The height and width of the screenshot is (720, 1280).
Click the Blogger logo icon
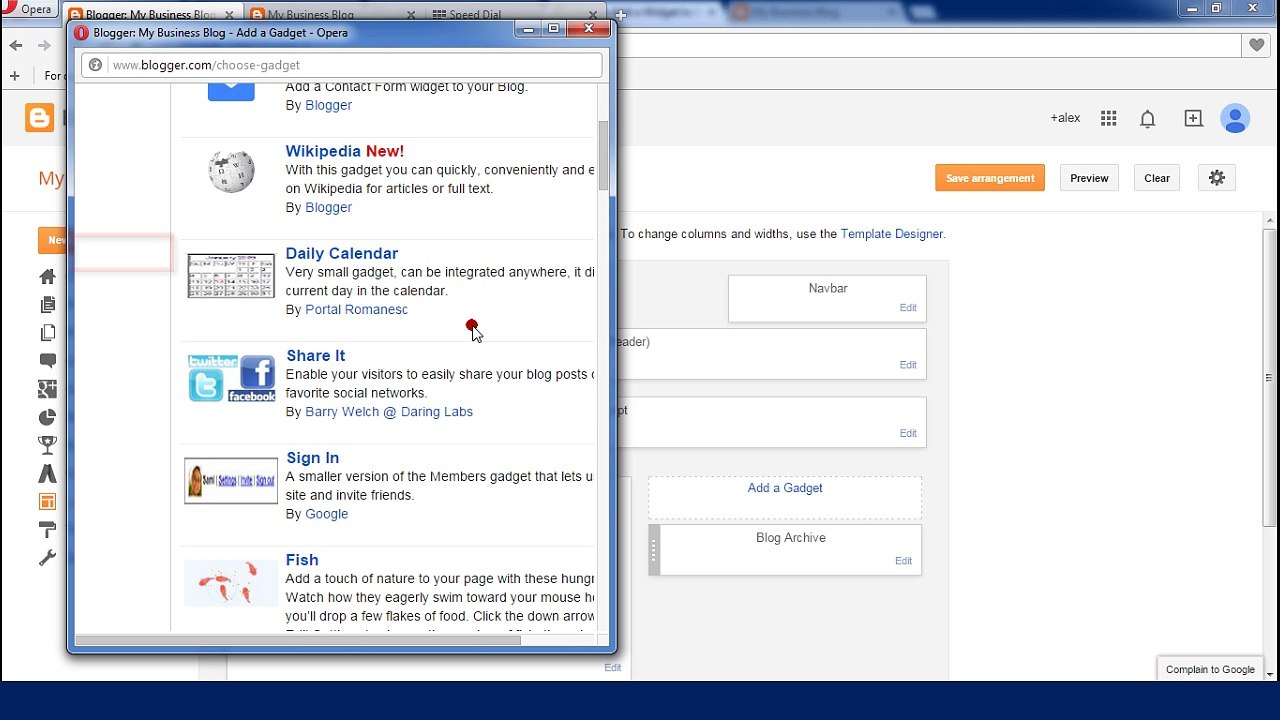point(39,118)
